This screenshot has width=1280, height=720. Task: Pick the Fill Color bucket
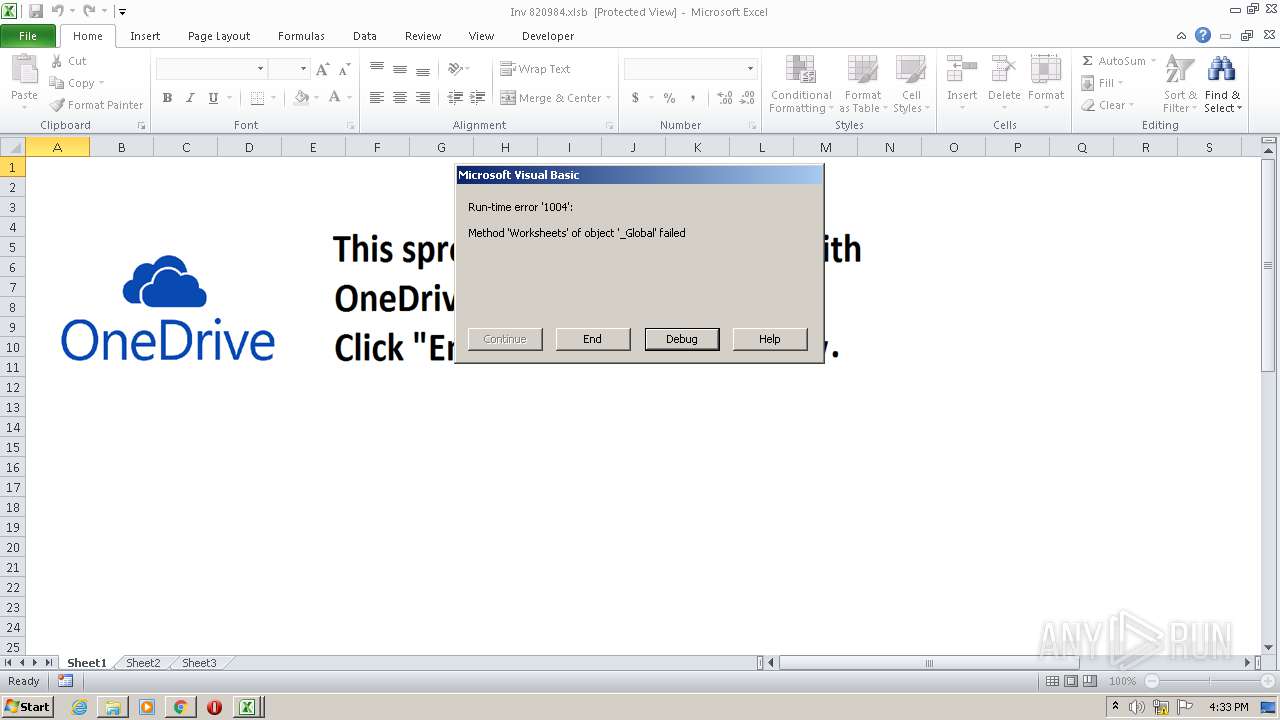coord(301,98)
